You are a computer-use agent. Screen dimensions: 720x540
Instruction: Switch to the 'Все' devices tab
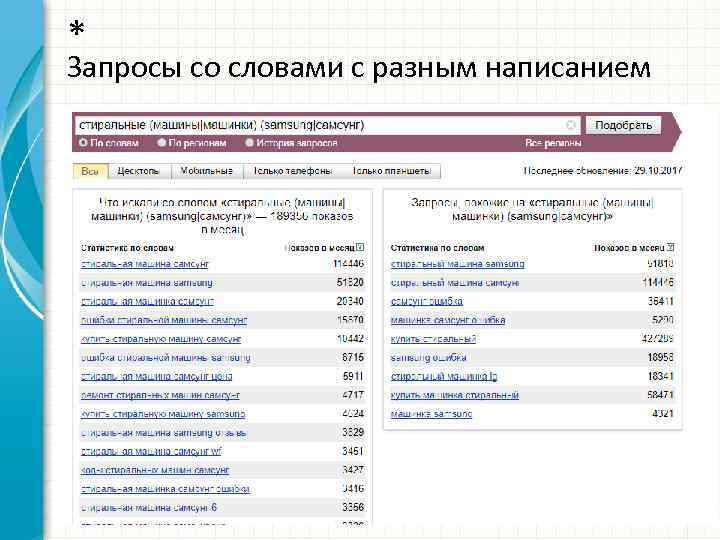point(90,171)
